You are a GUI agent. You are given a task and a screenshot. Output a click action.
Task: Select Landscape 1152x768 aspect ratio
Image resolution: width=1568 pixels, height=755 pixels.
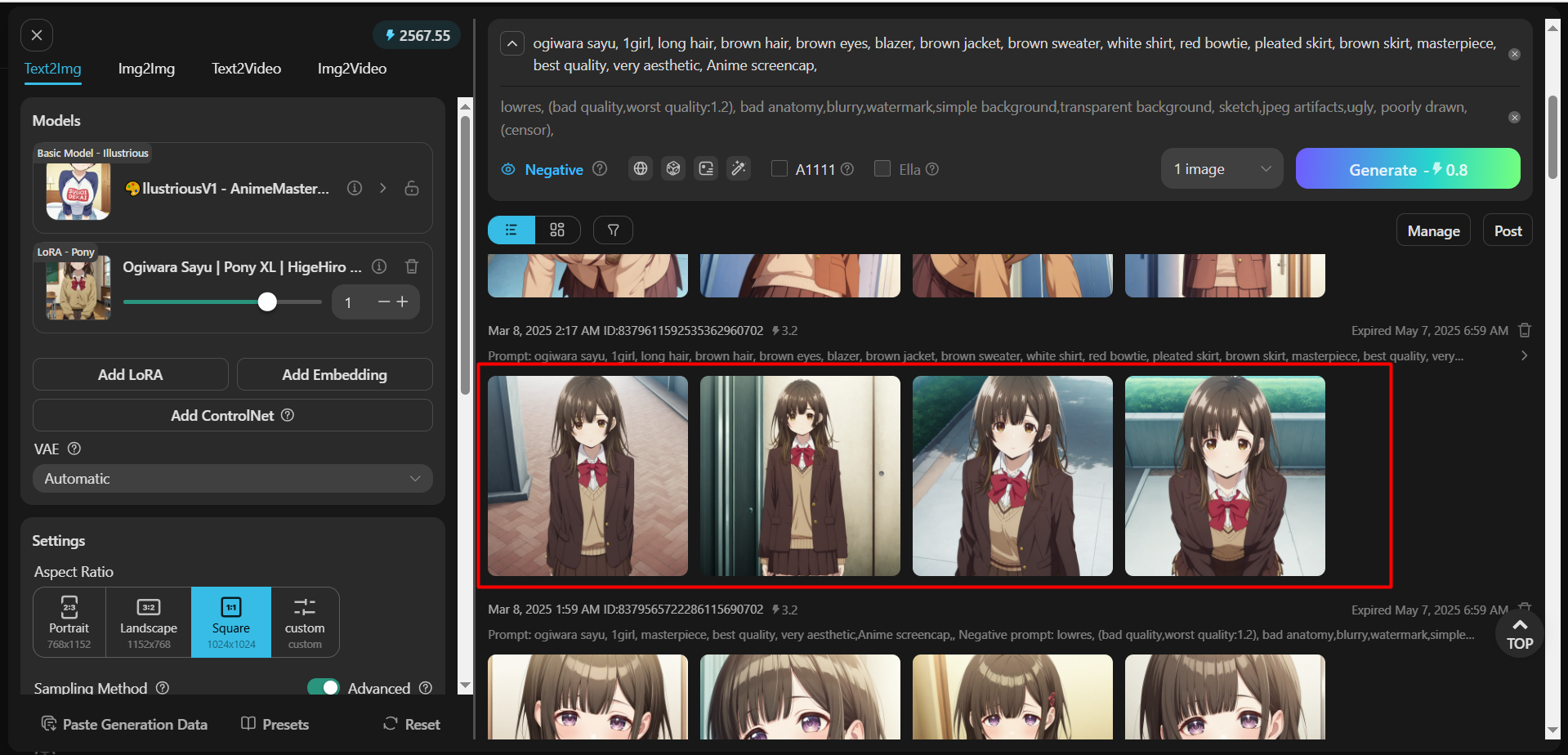coord(149,622)
